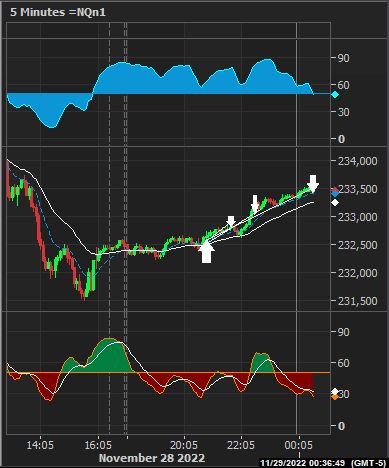The image size is (389, 468).
Task: Click the white diamond marker on the bottom oscillator axis
Action: tap(335, 391)
